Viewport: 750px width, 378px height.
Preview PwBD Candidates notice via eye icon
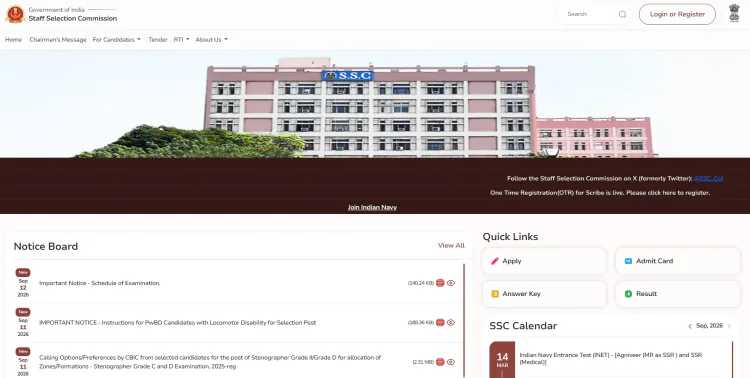click(451, 322)
